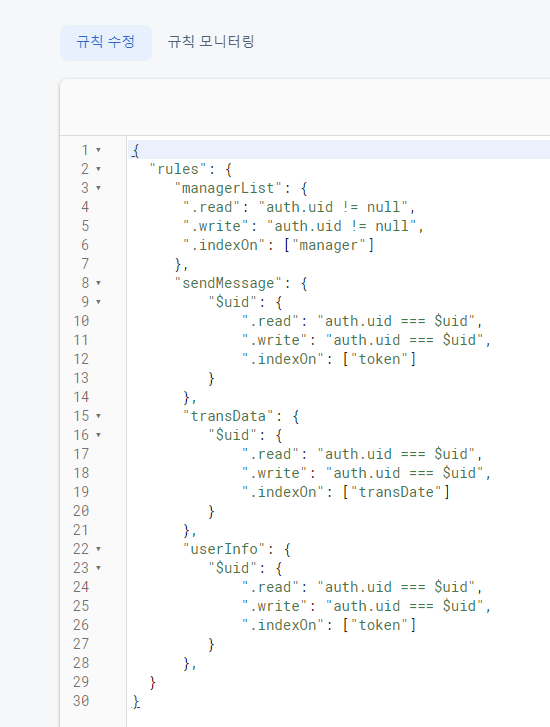Click the "token" value on line 12
Image resolution: width=550 pixels, height=727 pixels.
pyautogui.click(x=379, y=359)
